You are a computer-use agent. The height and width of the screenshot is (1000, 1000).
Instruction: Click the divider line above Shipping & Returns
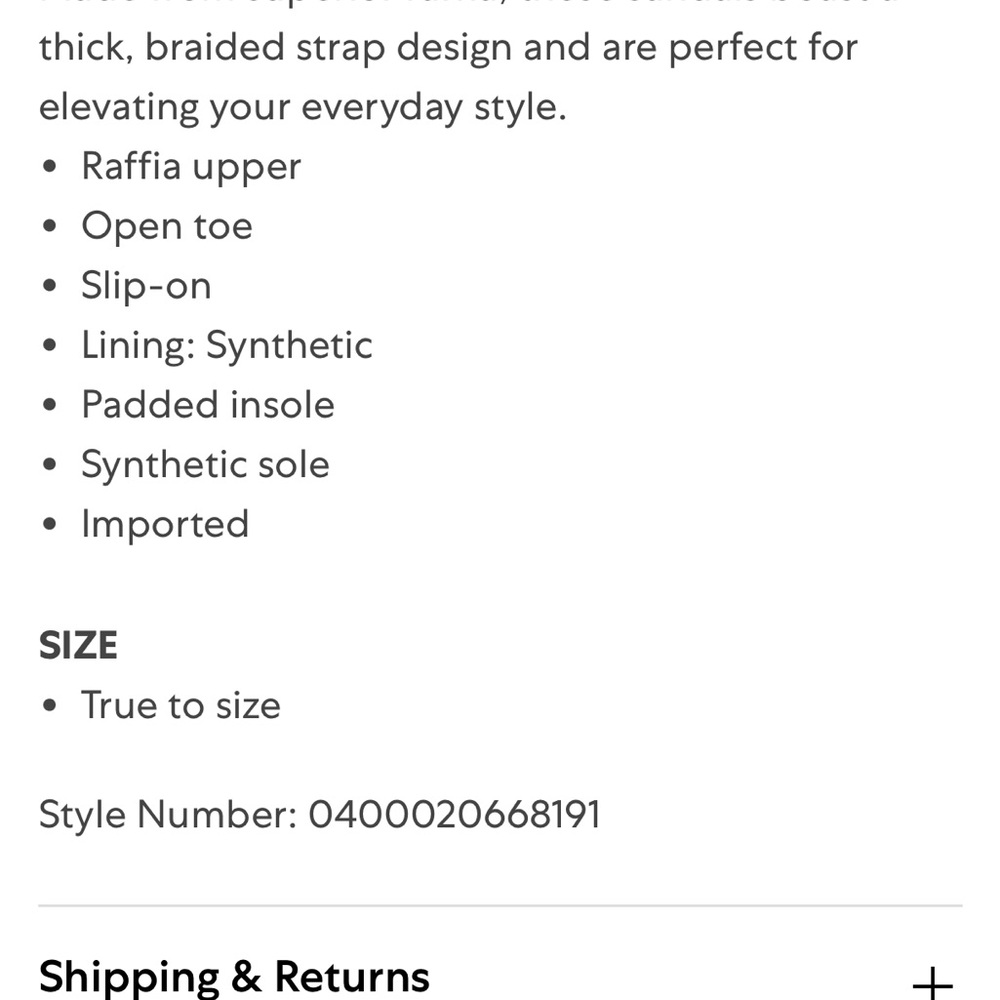[x=500, y=906]
